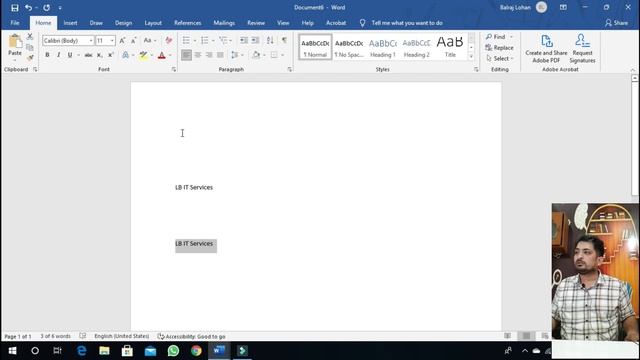Show or hide paragraph marks
The width and height of the screenshot is (640, 360).
284,40
